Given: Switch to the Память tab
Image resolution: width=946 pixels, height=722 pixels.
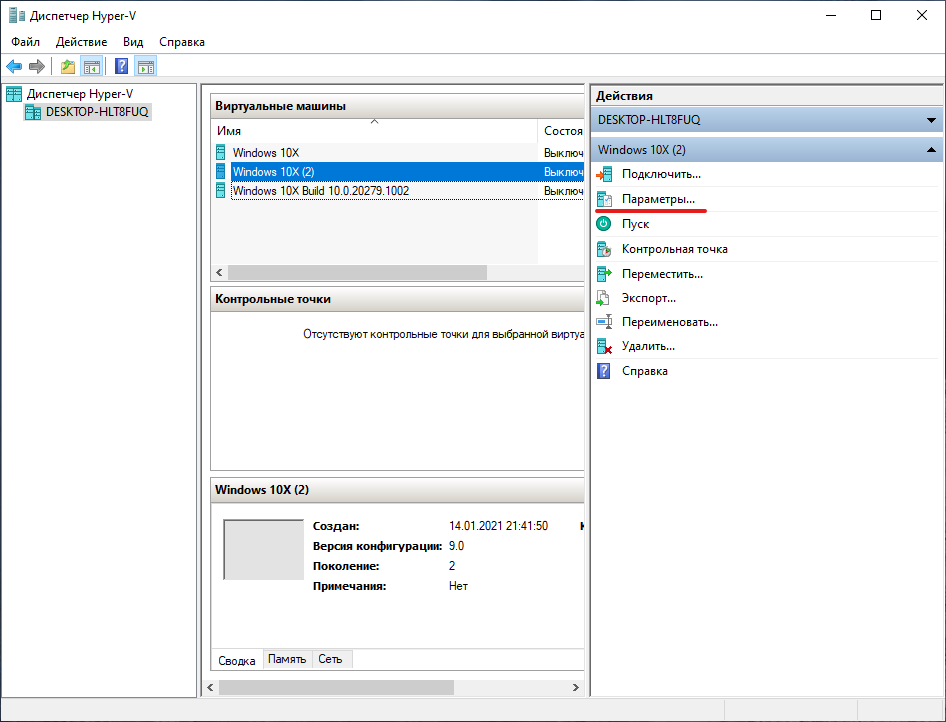Looking at the screenshot, I should [287, 659].
